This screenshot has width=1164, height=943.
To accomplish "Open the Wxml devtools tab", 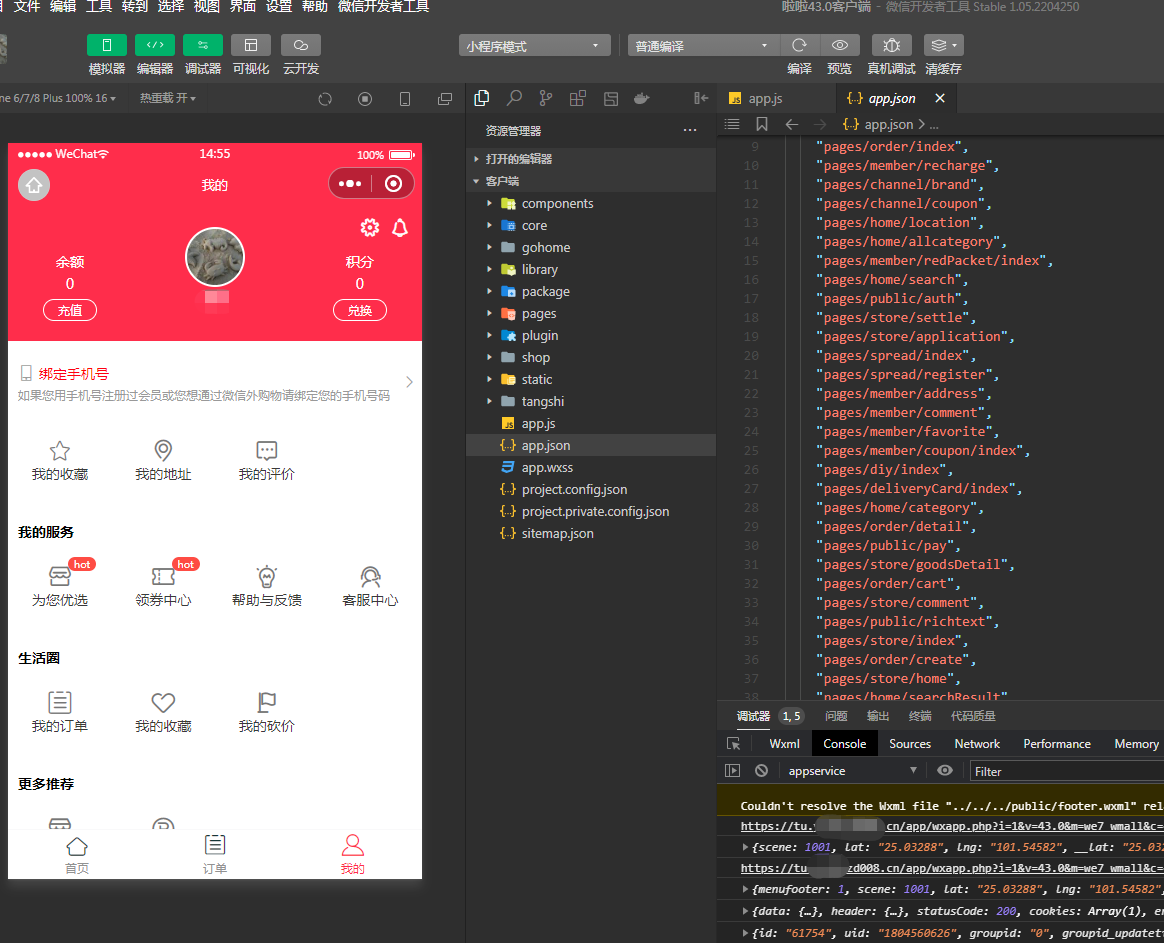I will [x=784, y=743].
